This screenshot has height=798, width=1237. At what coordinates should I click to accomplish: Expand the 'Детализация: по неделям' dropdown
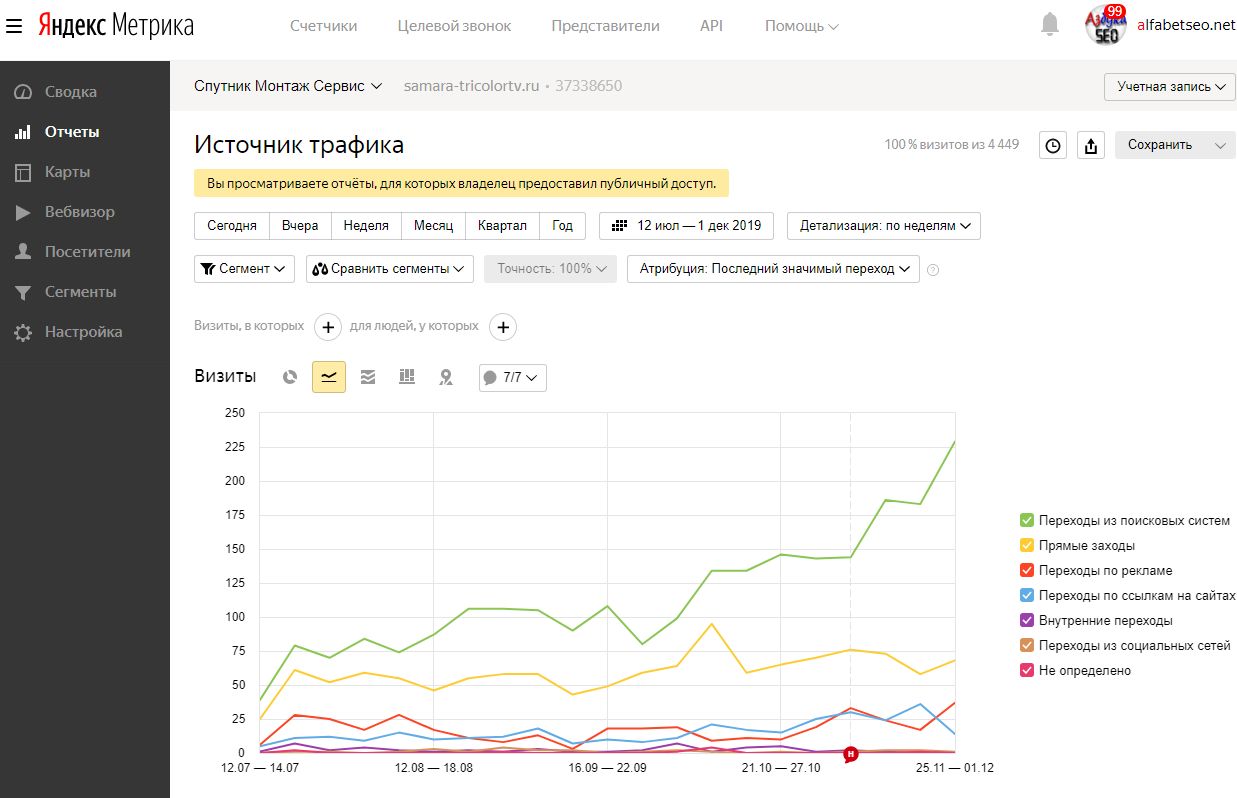(x=884, y=225)
